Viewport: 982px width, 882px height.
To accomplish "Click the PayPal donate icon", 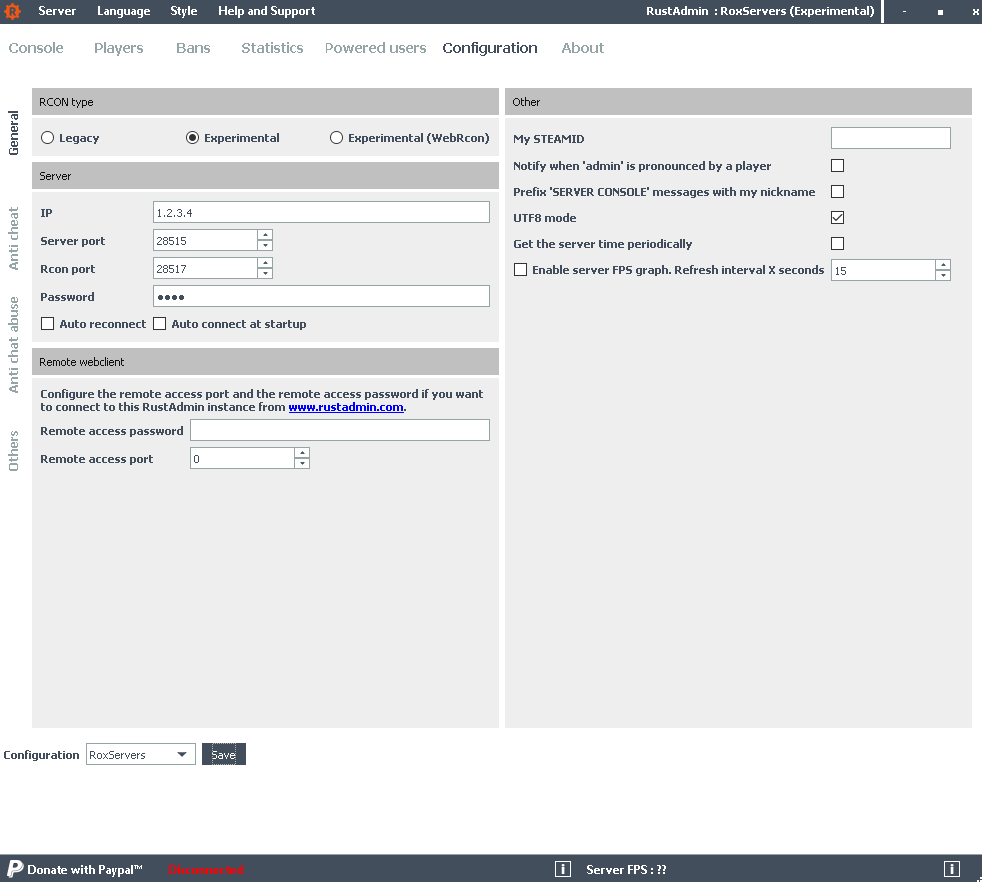I will (x=15, y=869).
